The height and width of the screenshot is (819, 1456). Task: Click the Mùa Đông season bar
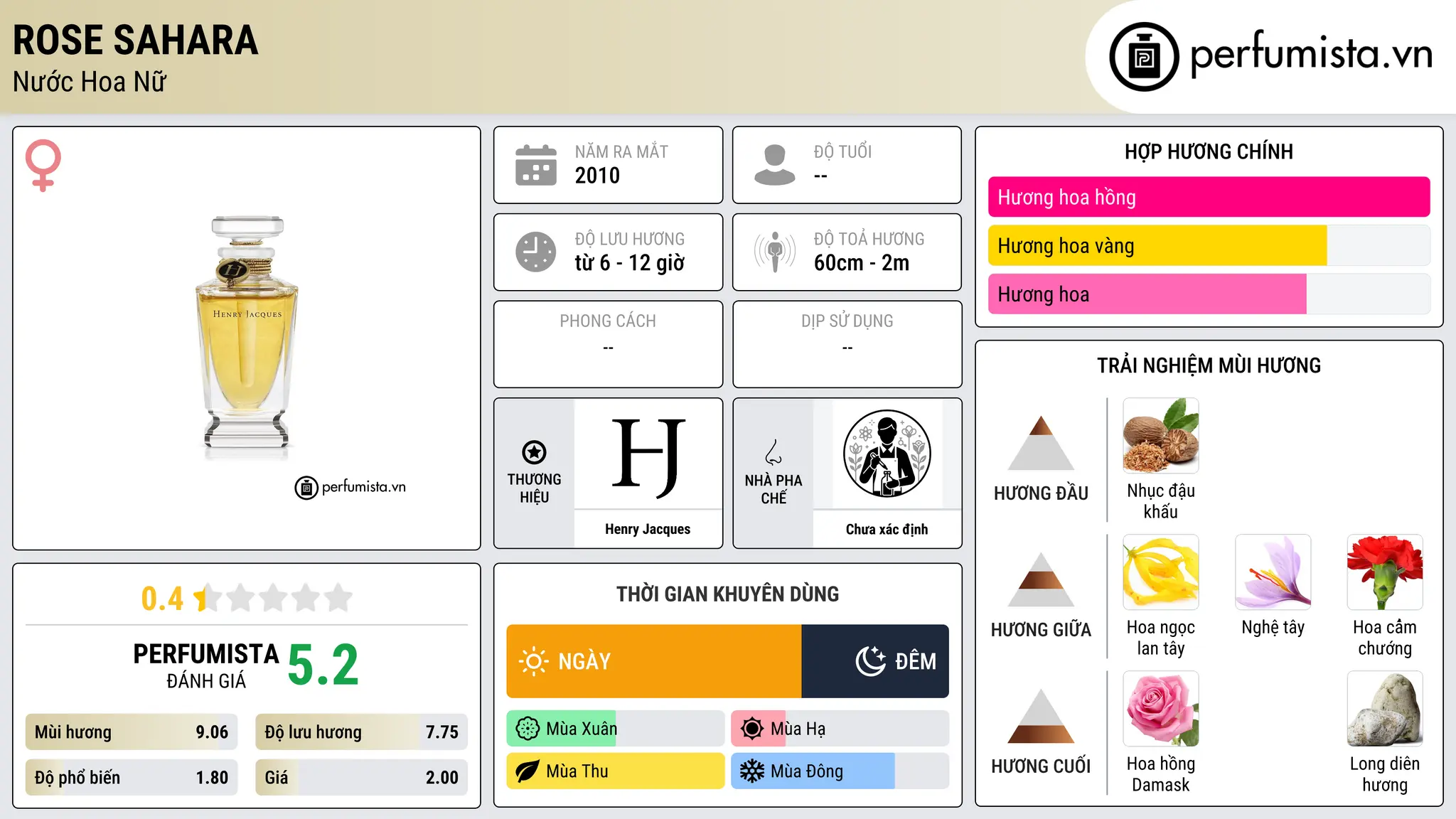click(840, 771)
